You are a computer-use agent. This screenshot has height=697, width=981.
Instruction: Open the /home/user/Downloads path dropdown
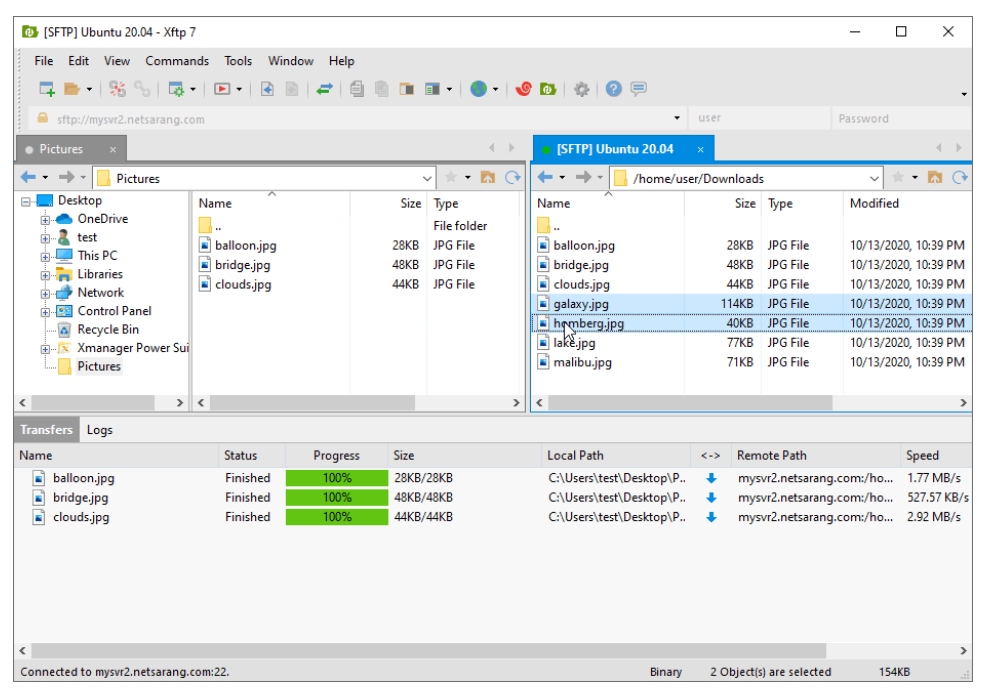pyautogui.click(x=874, y=179)
